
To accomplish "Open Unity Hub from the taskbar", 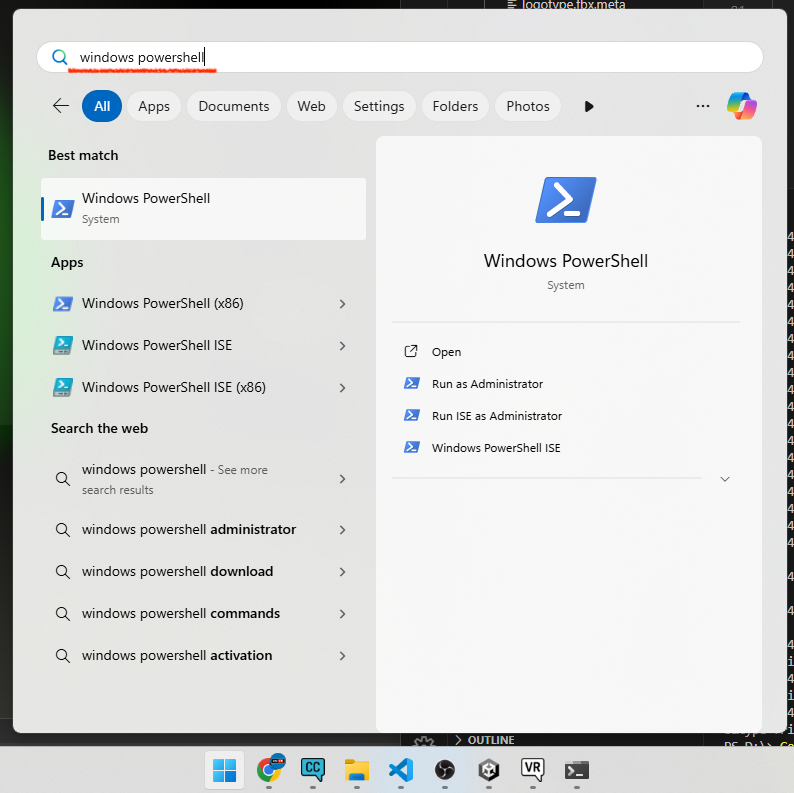I will click(x=489, y=769).
